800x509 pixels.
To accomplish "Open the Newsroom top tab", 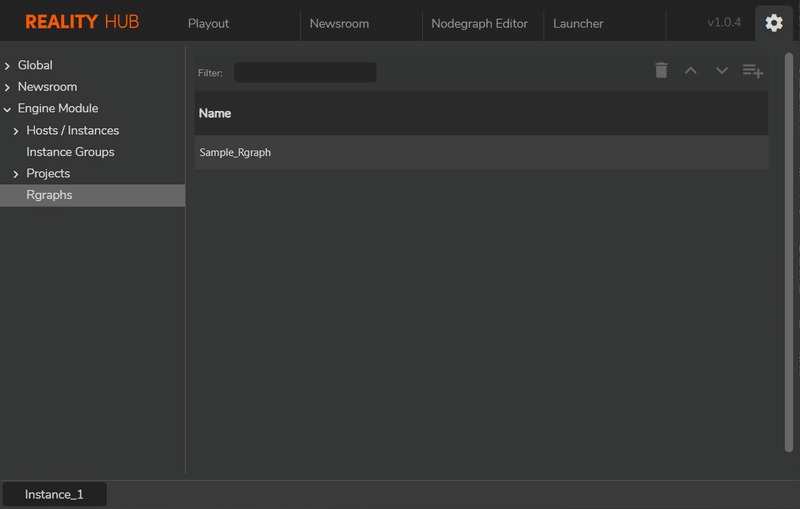I will (x=339, y=23).
